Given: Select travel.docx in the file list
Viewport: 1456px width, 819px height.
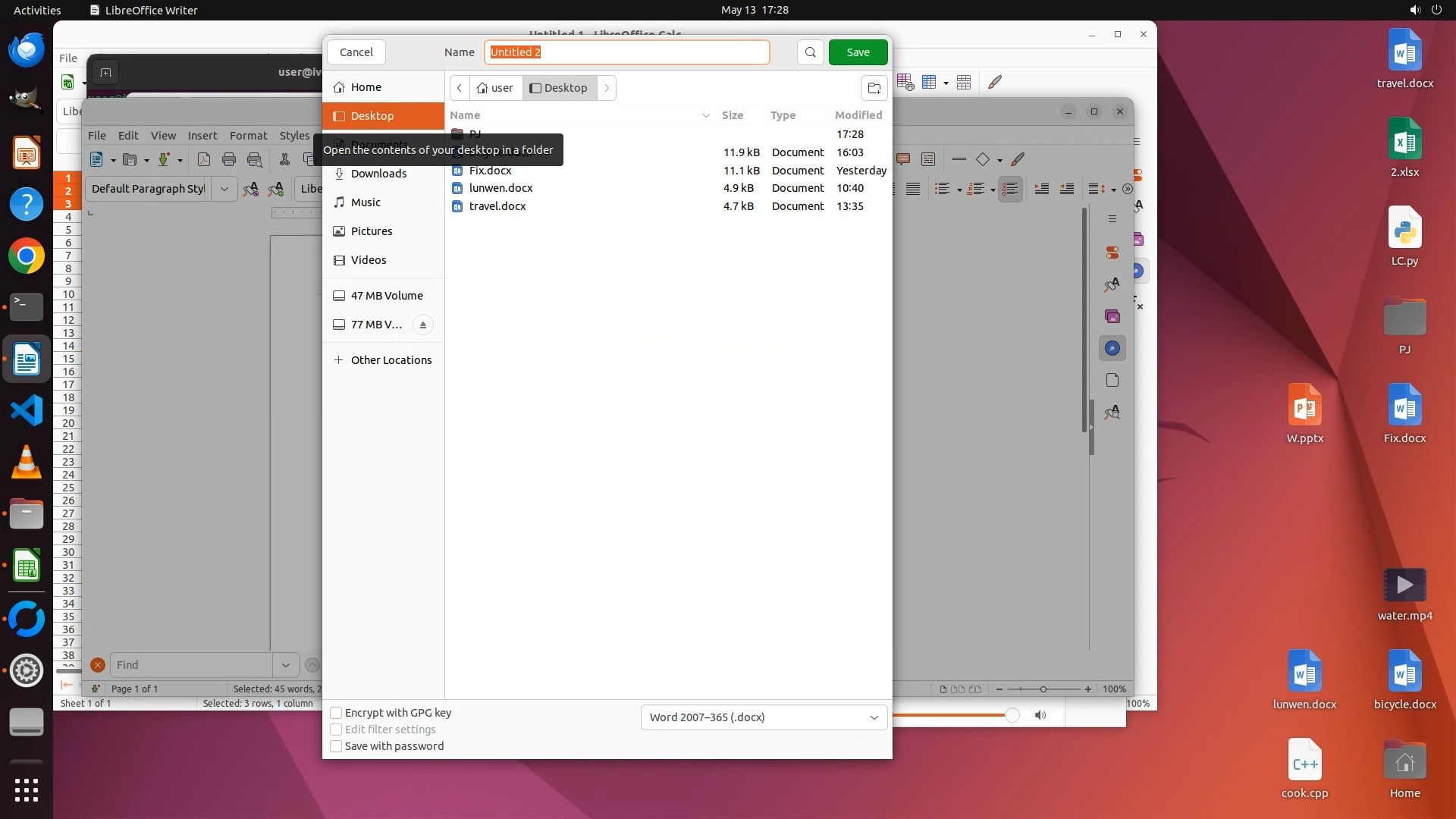Looking at the screenshot, I should [x=497, y=206].
